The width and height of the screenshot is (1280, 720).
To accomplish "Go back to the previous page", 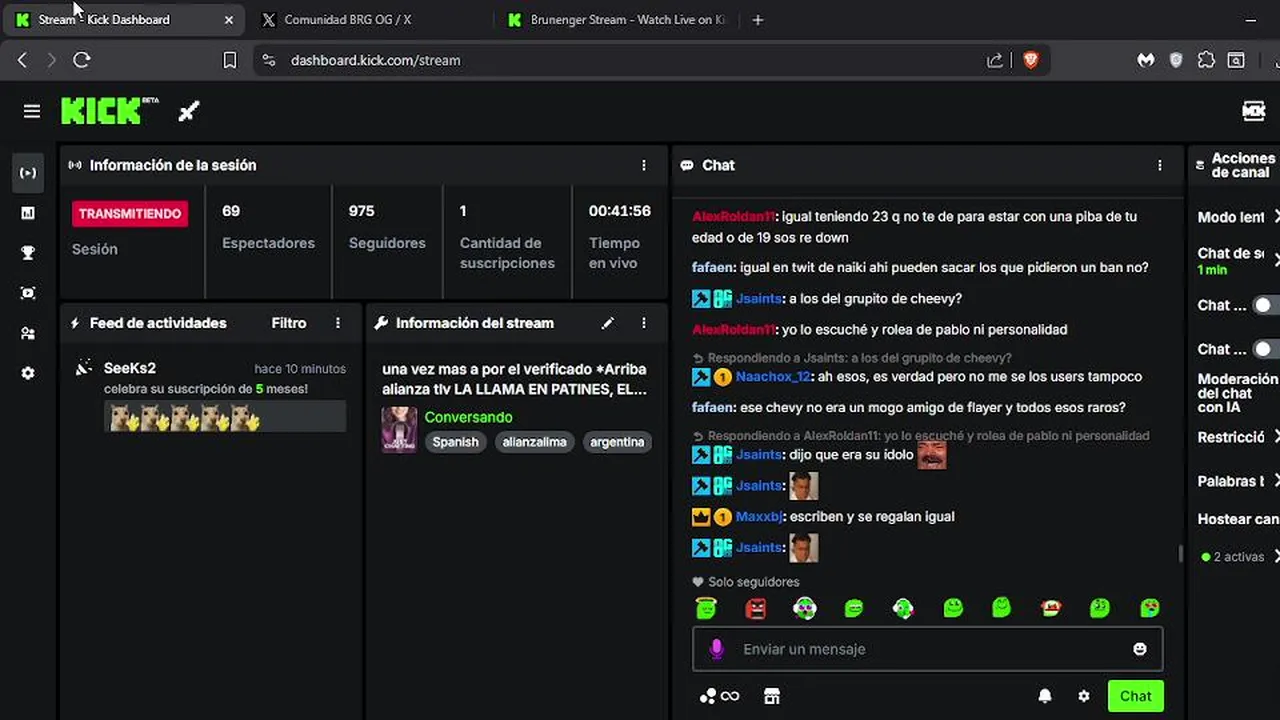I will click(x=22, y=60).
